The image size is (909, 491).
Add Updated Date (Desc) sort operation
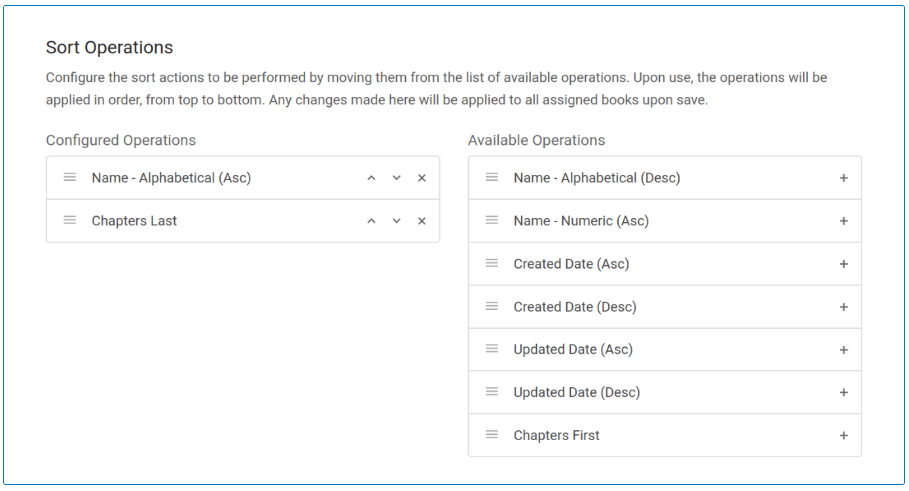click(843, 393)
